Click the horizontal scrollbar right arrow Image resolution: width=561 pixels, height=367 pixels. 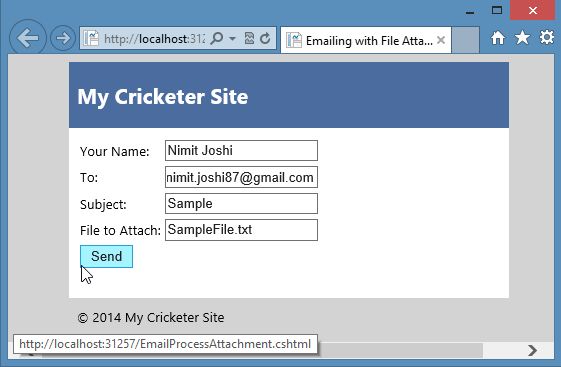tap(532, 350)
